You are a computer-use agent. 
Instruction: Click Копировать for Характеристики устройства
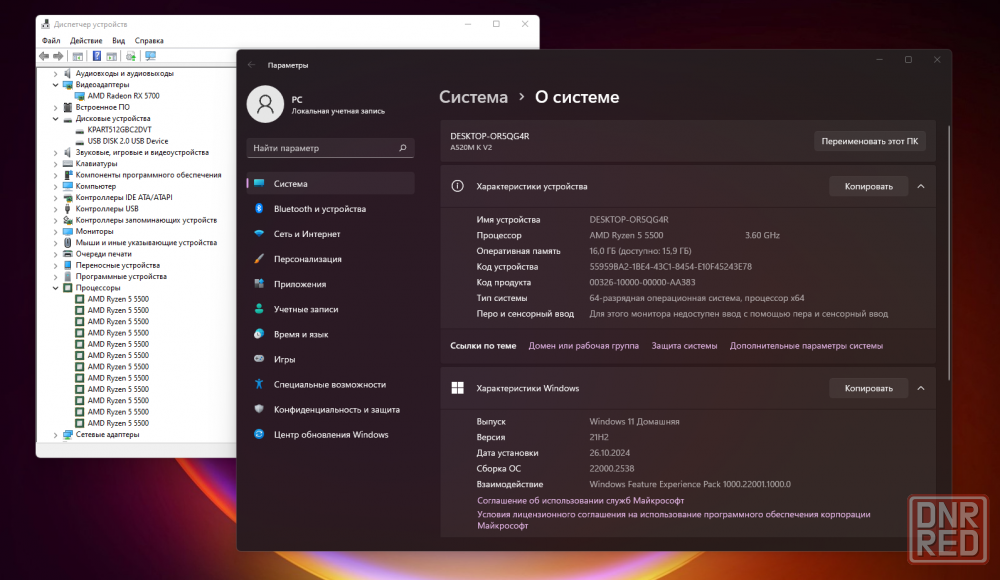click(x=869, y=186)
